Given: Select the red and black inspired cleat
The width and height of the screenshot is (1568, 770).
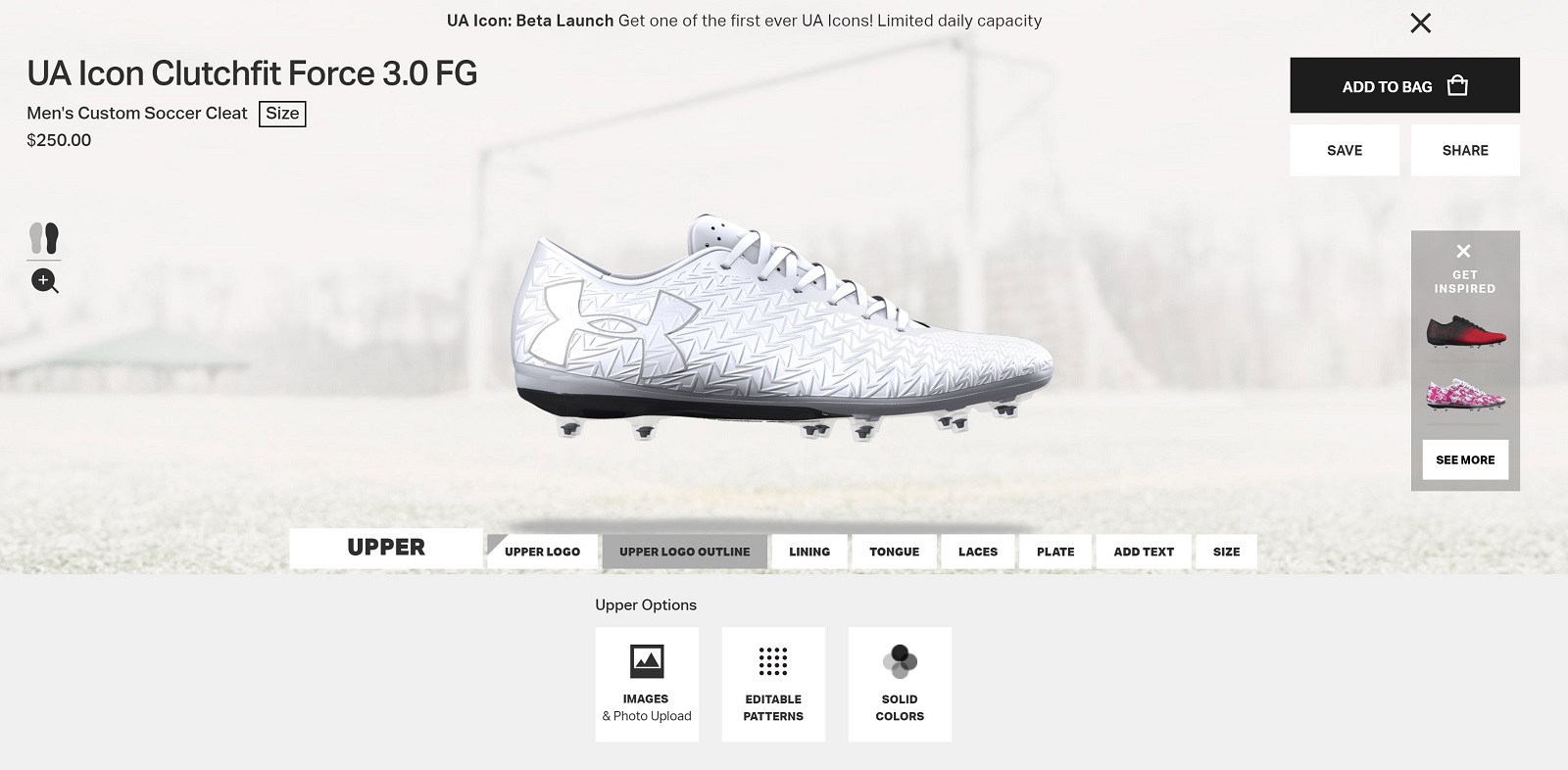Looking at the screenshot, I should tap(1465, 332).
